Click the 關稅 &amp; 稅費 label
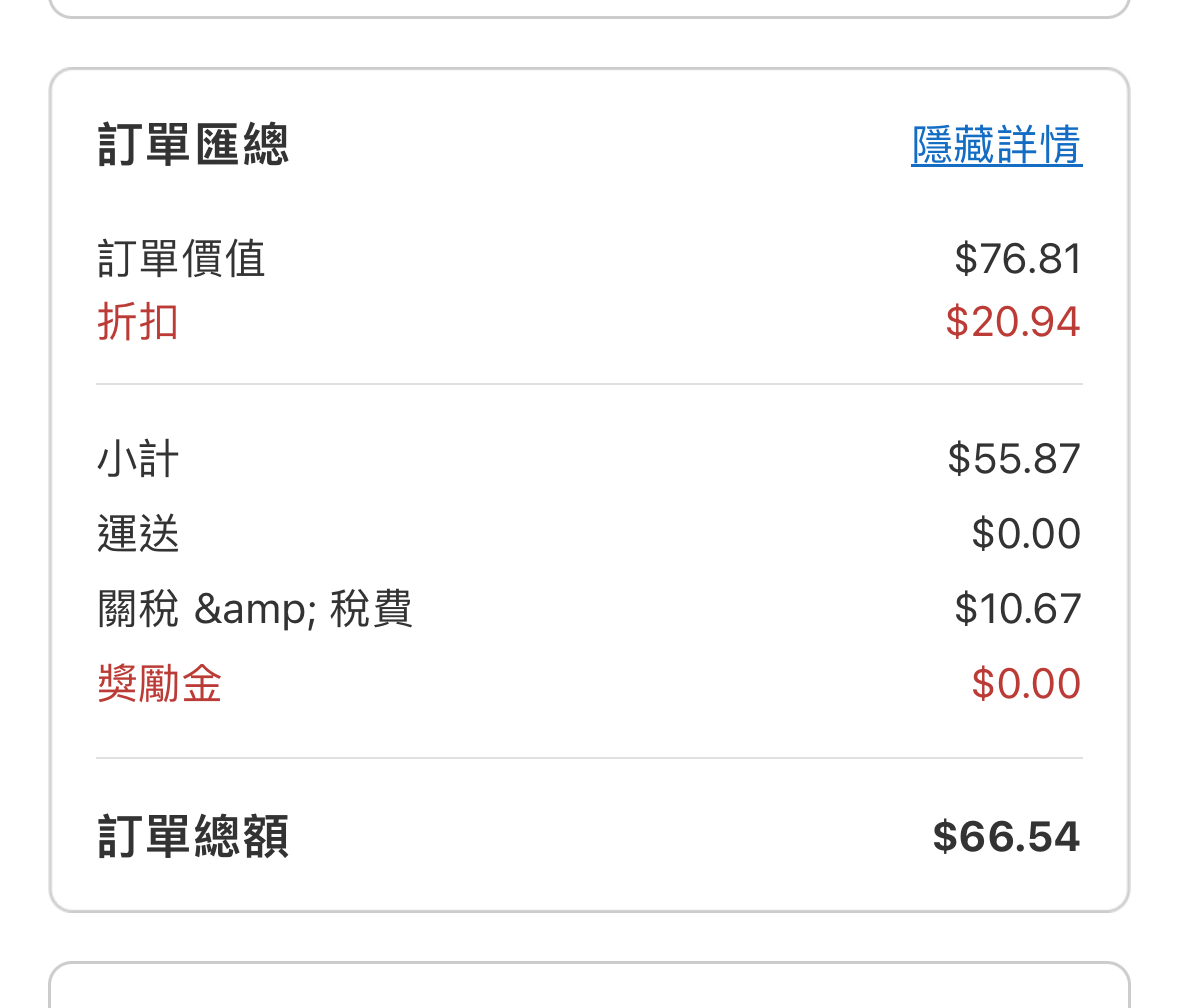 click(255, 609)
